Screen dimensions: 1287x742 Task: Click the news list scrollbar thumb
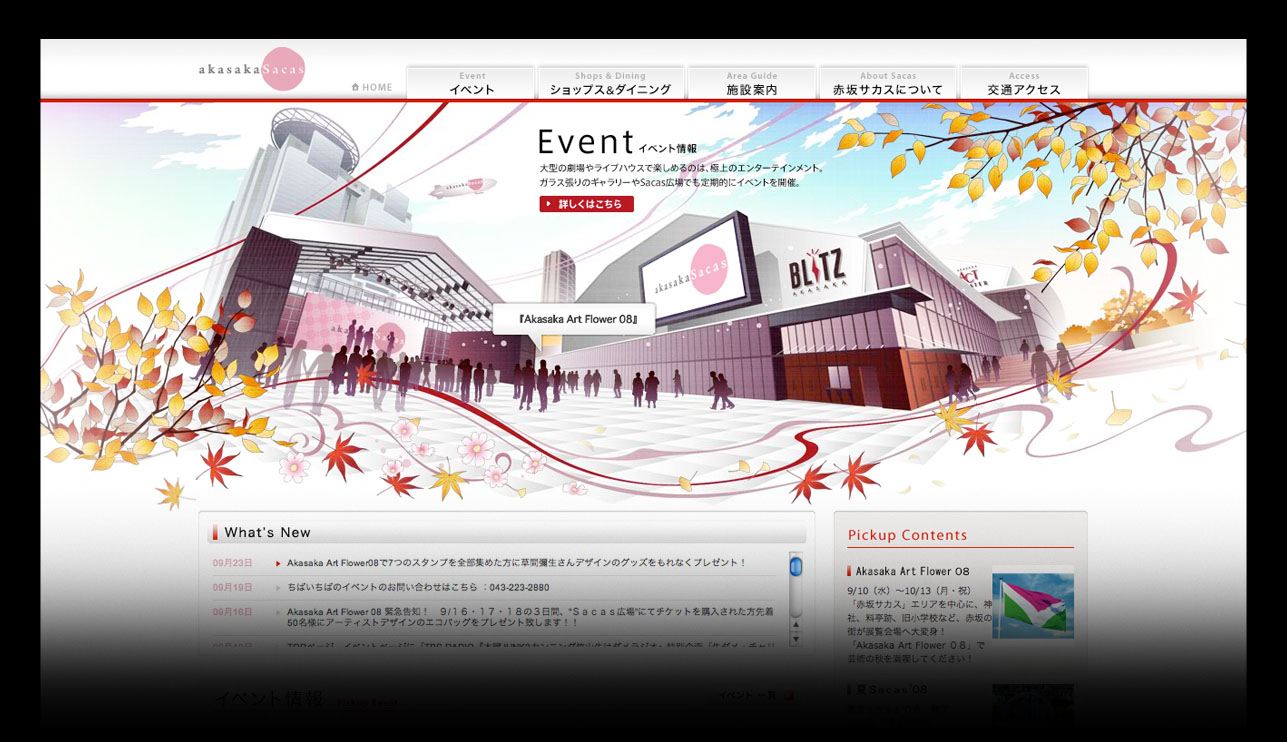[796, 567]
